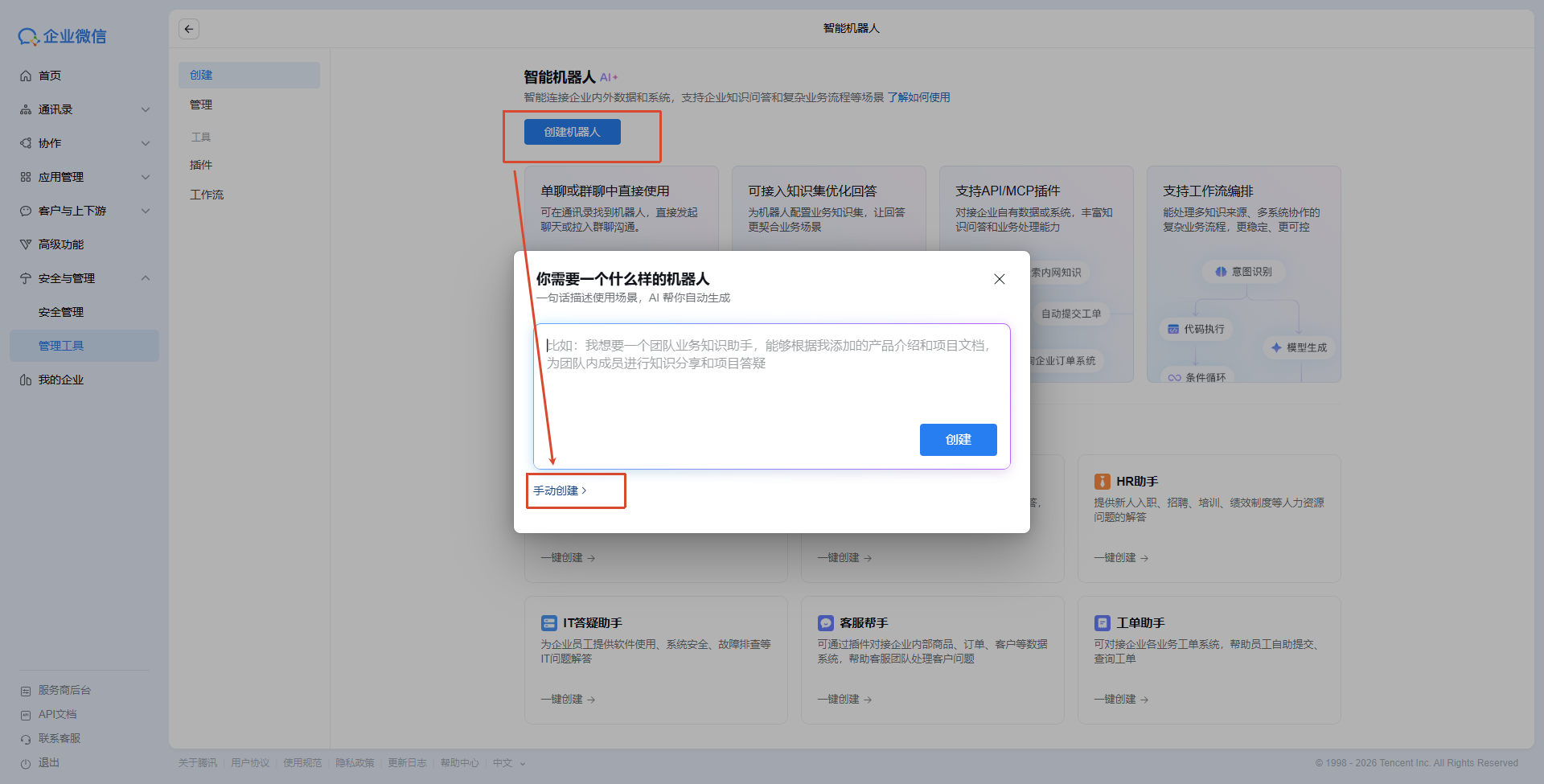Image resolution: width=1544 pixels, height=784 pixels.
Task: Click the blue 创建 button in dialog
Action: coord(958,440)
